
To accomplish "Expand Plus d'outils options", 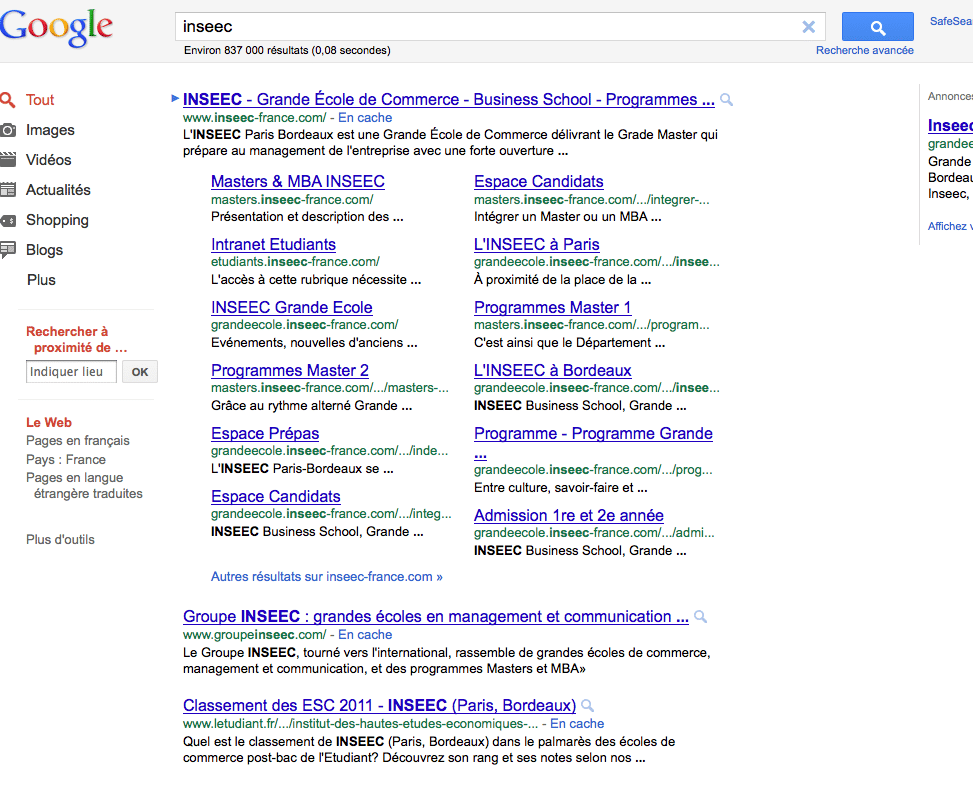I will coord(60,540).
